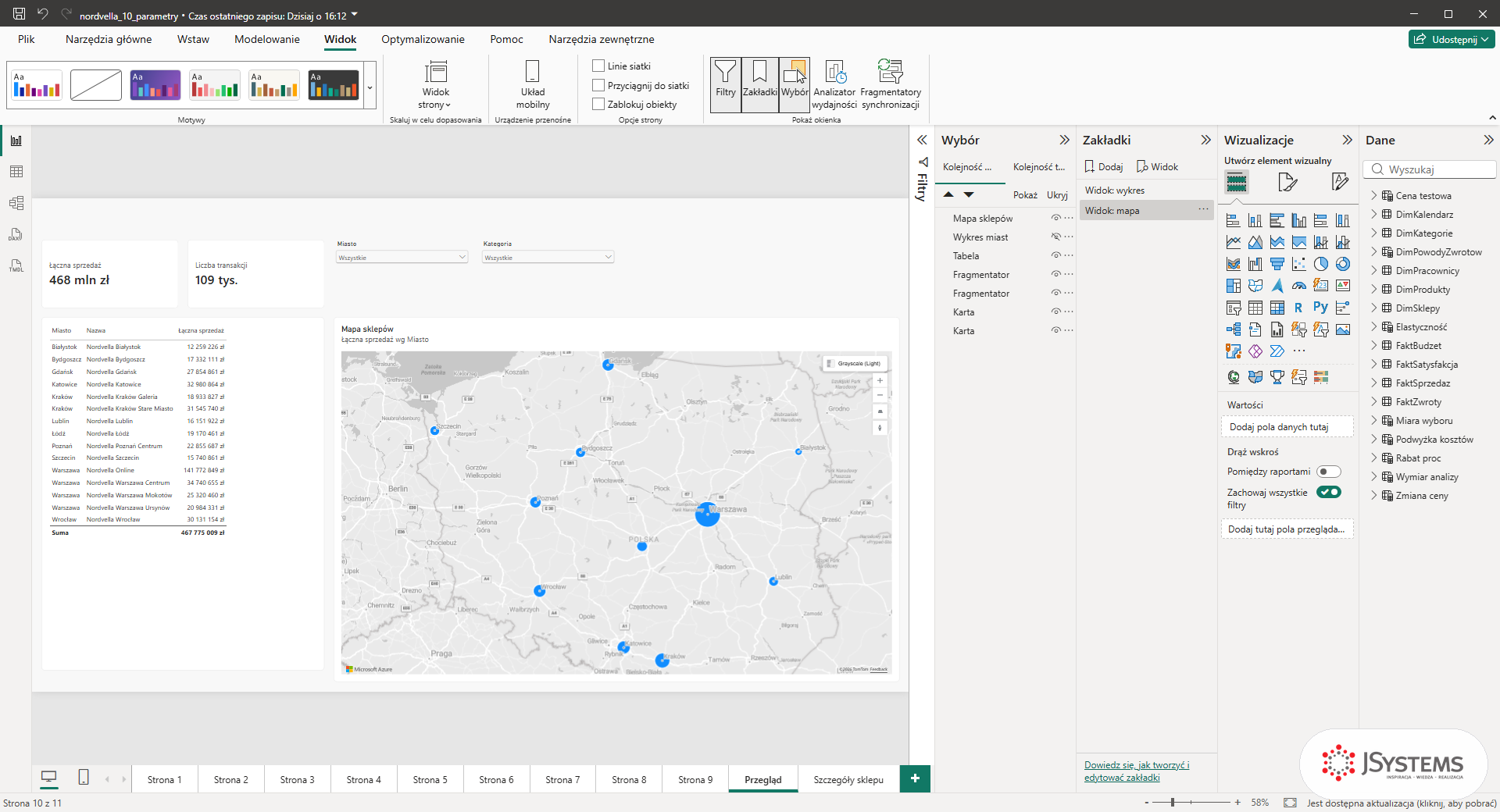Switch to Table view in the sidebar
The height and width of the screenshot is (812, 1500).
pos(16,172)
